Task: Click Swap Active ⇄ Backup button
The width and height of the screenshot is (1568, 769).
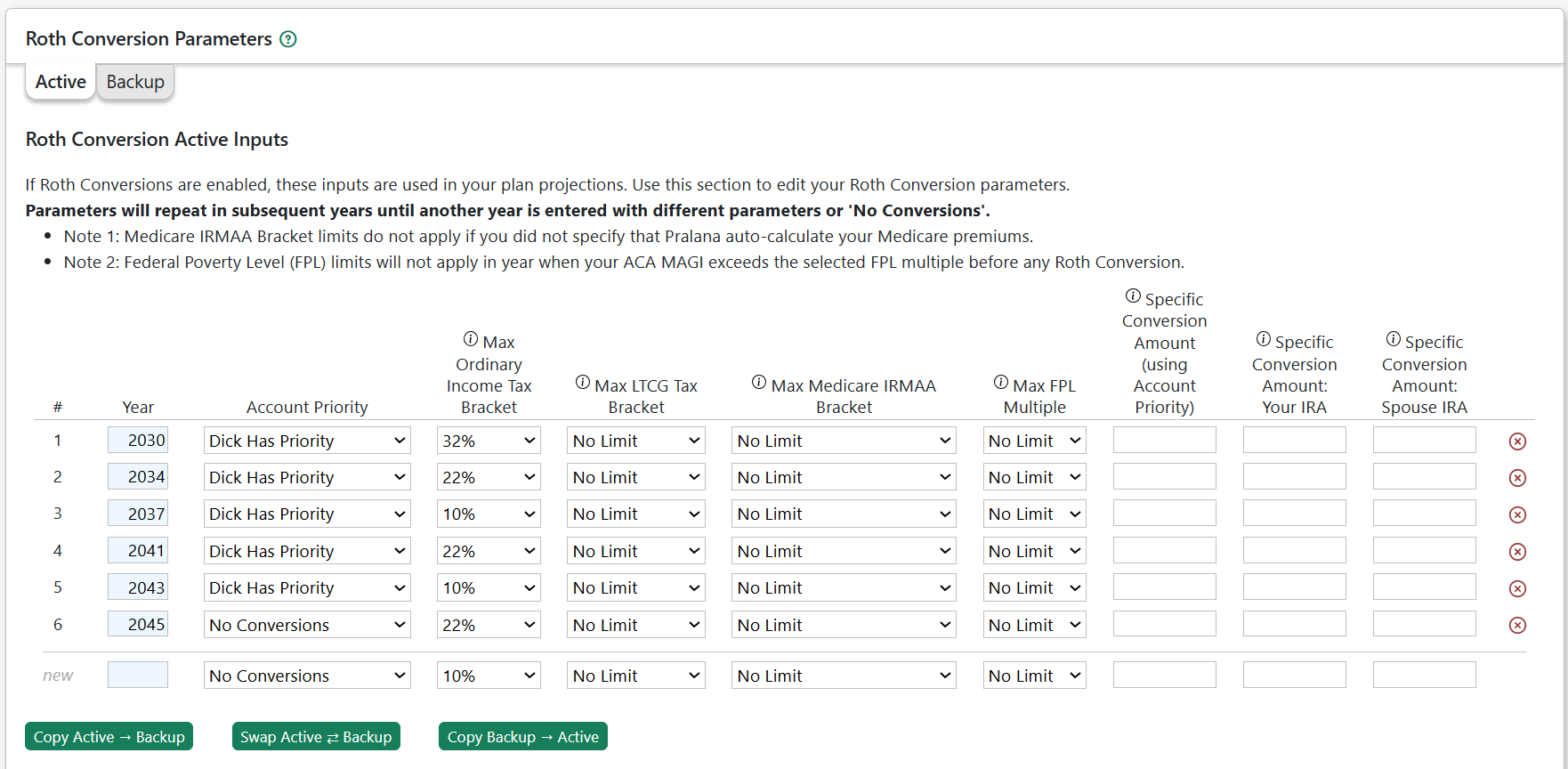Action: pyautogui.click(x=316, y=737)
